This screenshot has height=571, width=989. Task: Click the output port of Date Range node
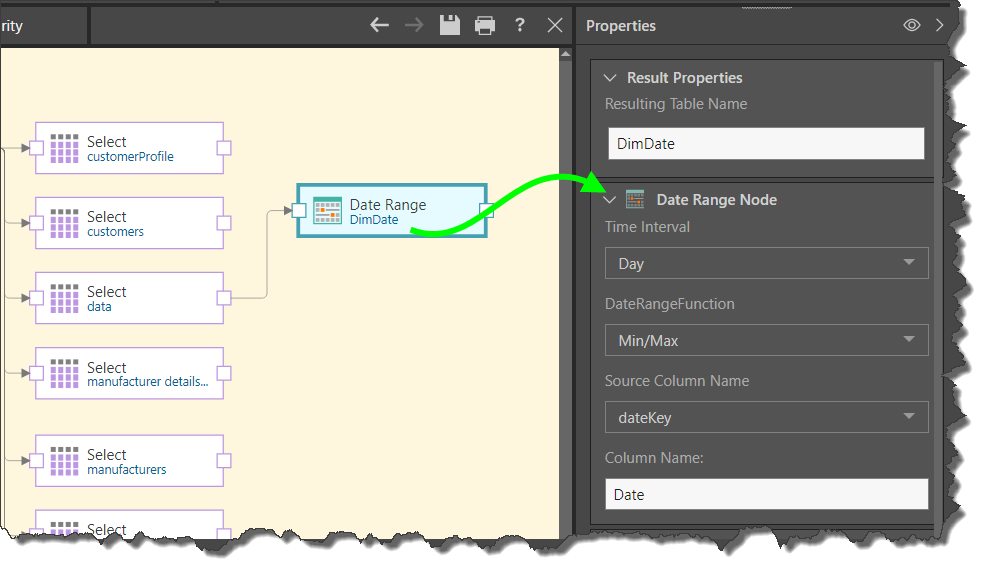point(487,210)
